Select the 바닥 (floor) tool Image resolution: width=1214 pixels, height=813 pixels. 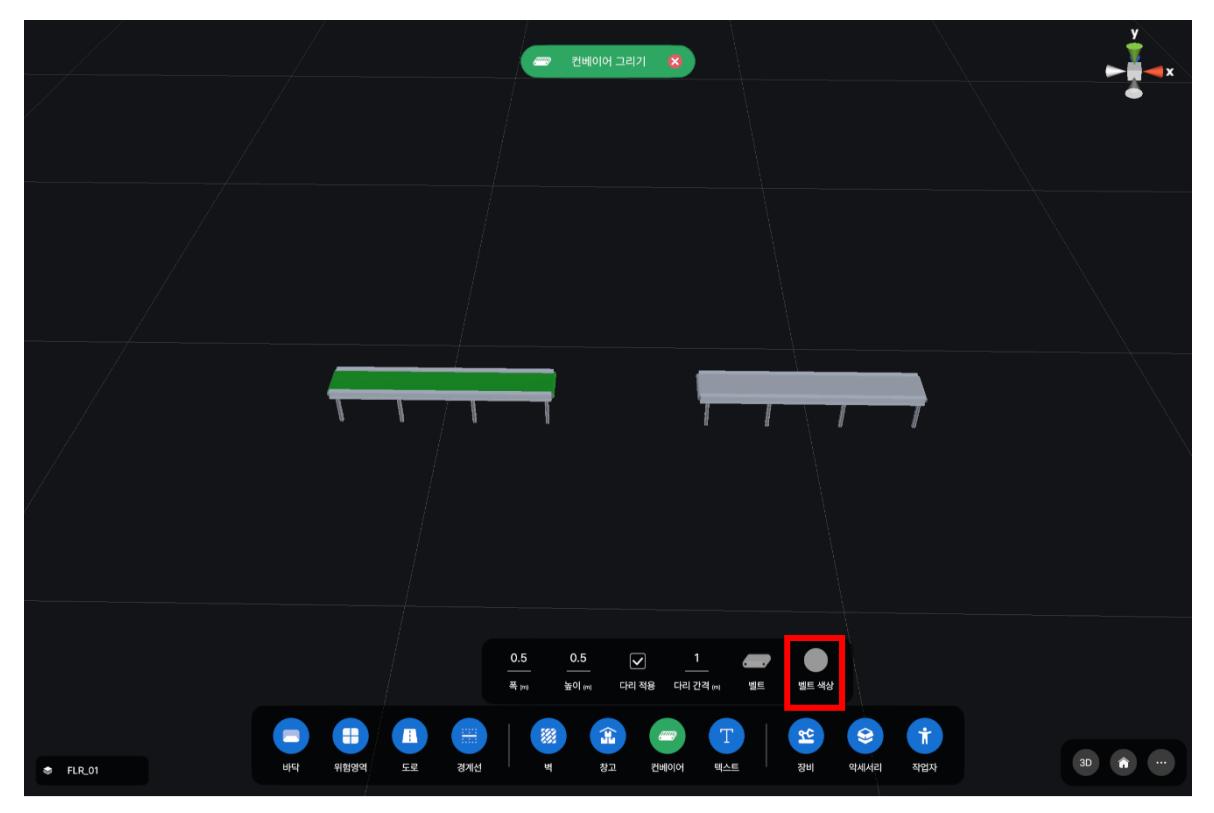pyautogui.click(x=291, y=737)
